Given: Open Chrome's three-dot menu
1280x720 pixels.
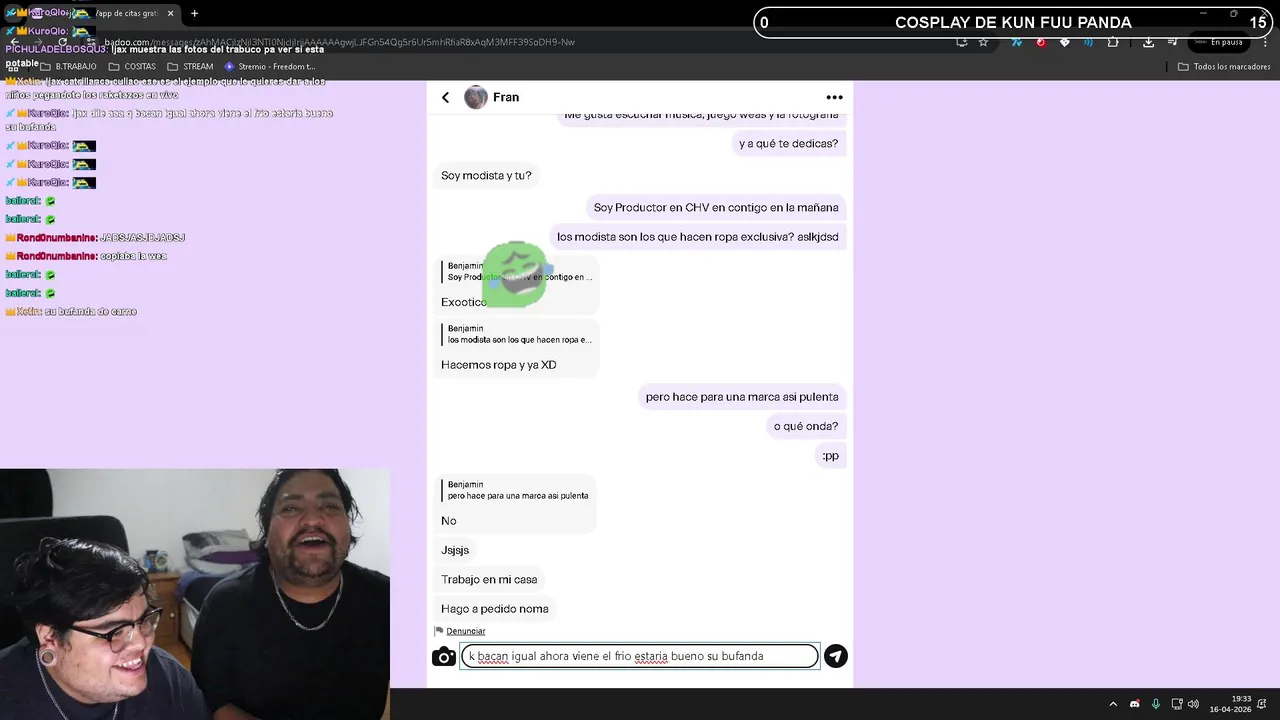Looking at the screenshot, I should point(1265,42).
